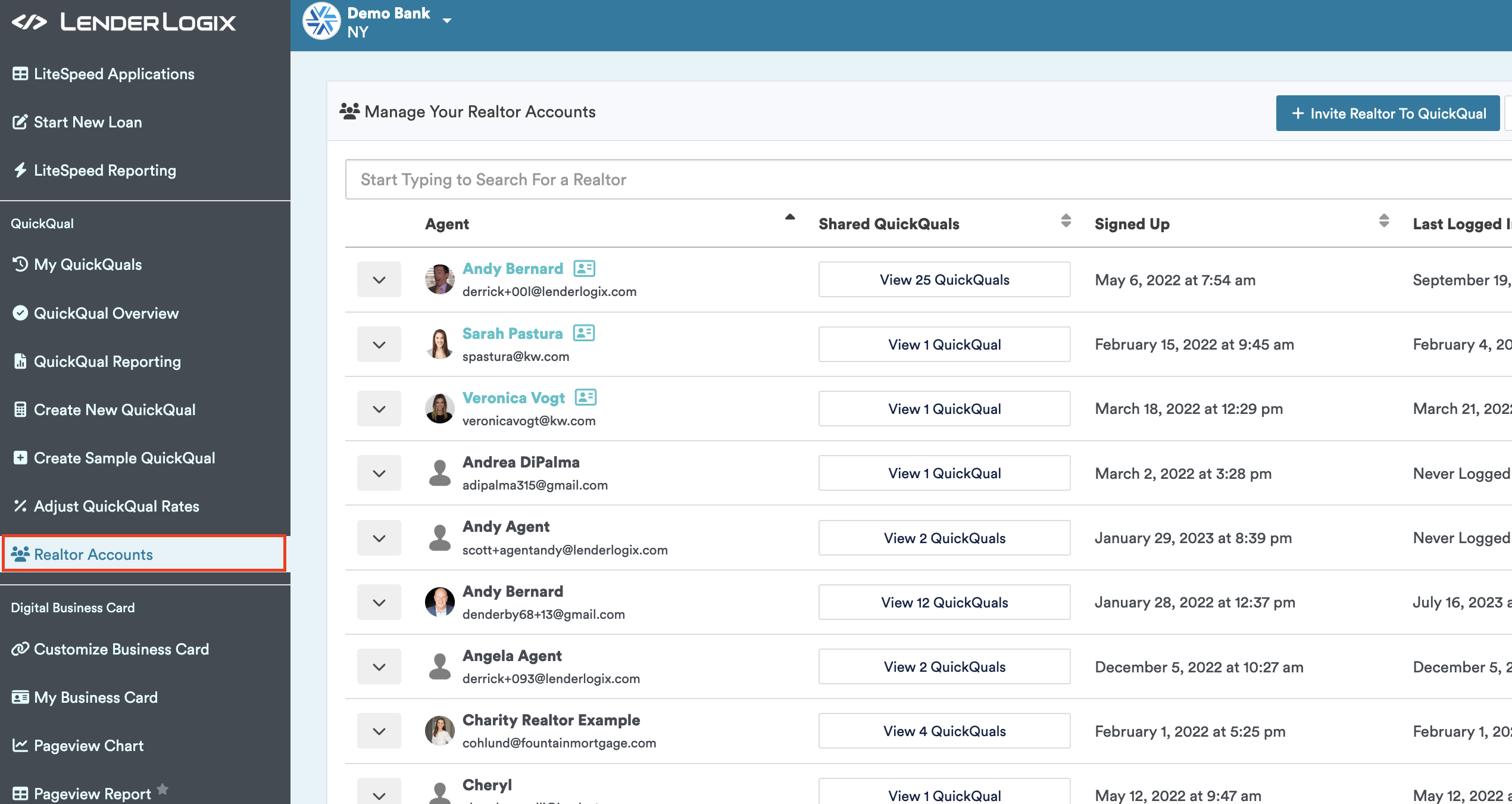This screenshot has width=1512, height=804.
Task: Expand Andy Agent row
Action: click(x=379, y=538)
